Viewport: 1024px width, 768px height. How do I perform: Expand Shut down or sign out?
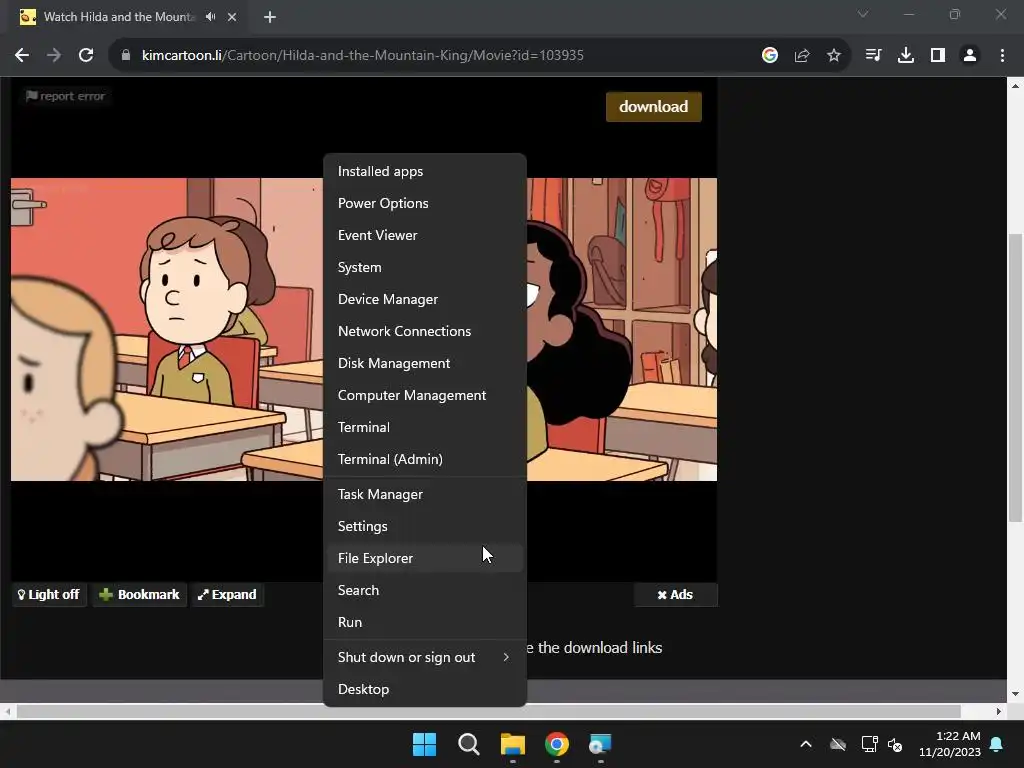coord(425,658)
